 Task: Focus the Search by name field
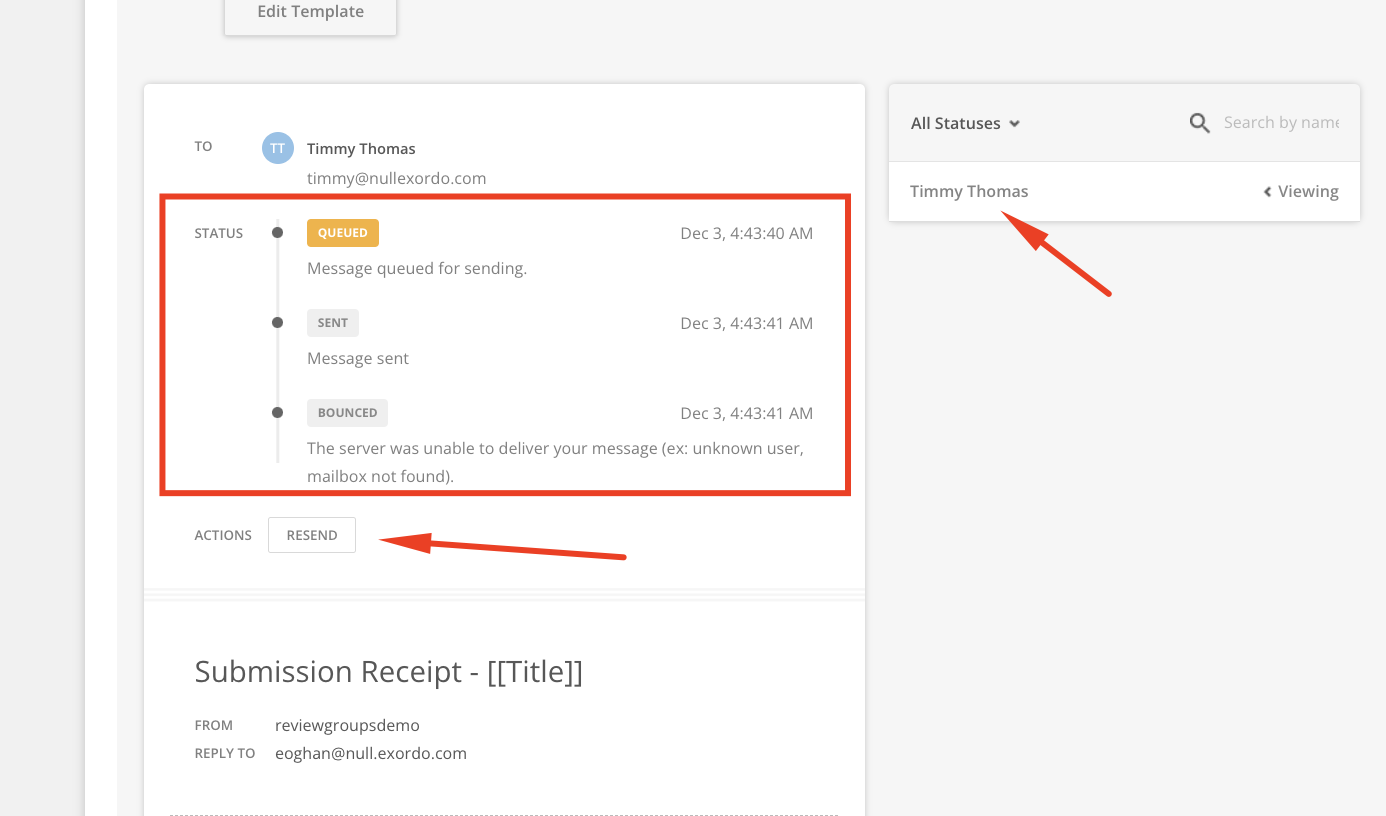(1281, 123)
